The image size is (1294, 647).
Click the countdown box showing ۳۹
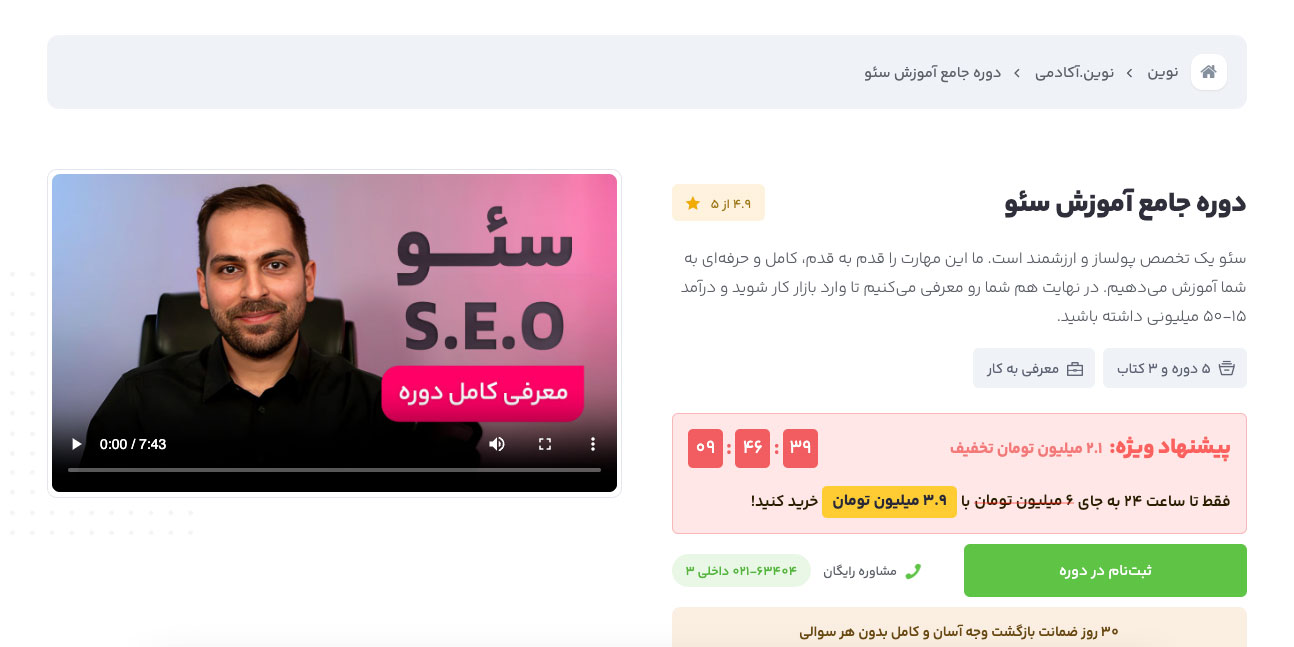pyautogui.click(x=800, y=448)
